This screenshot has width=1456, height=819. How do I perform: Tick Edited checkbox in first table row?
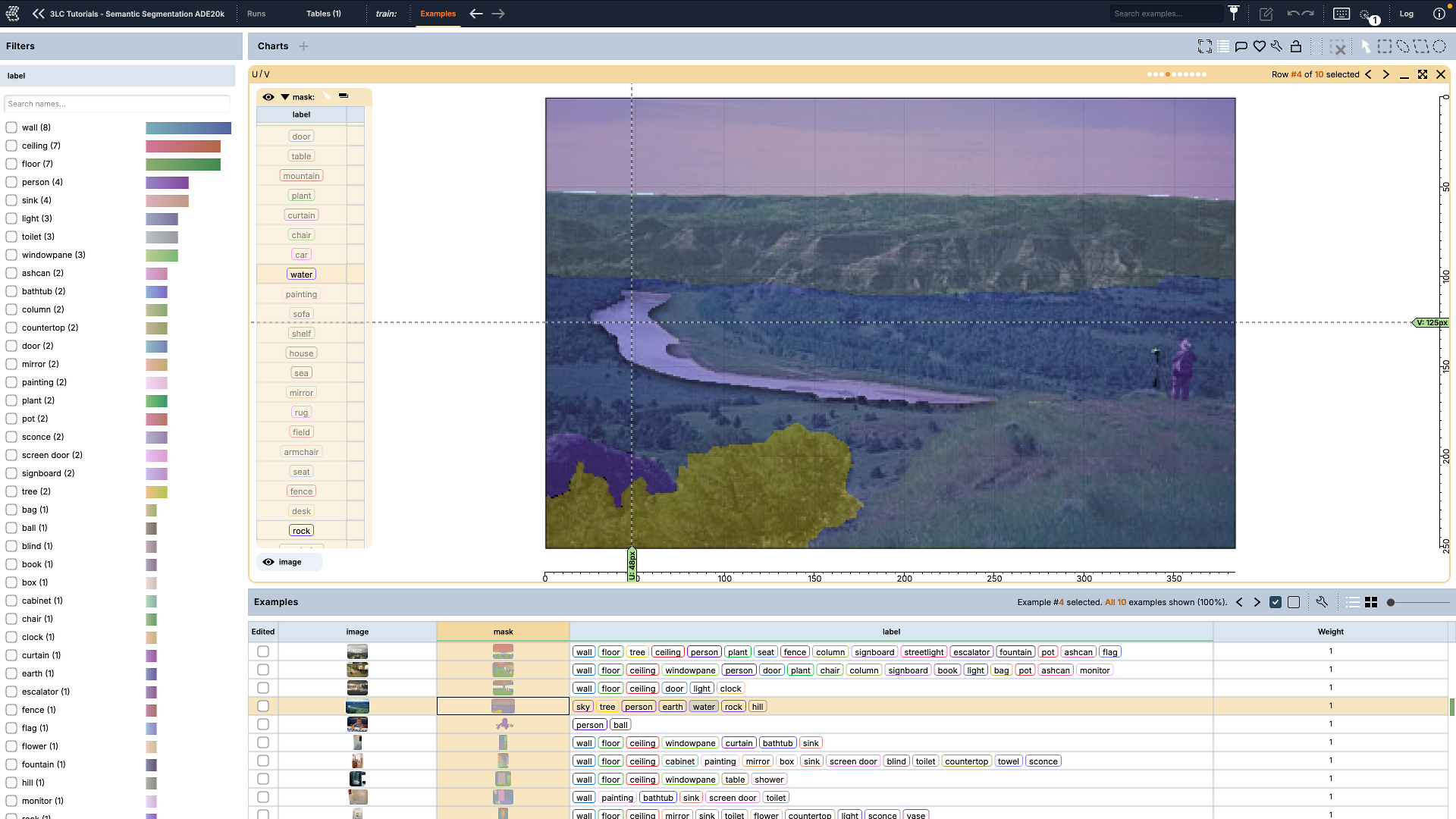pyautogui.click(x=263, y=651)
